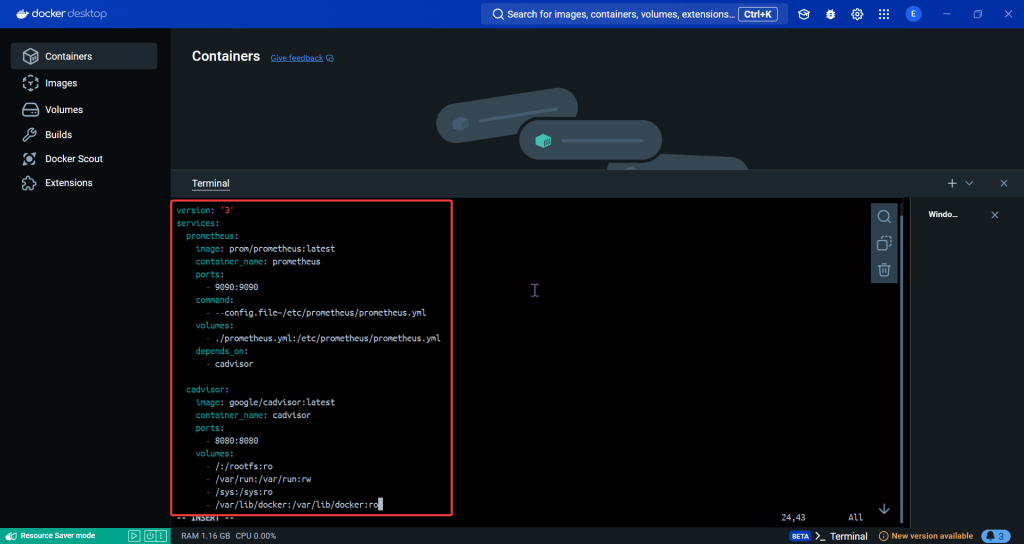Open the user account avatar menu

pyautogui.click(x=913, y=14)
